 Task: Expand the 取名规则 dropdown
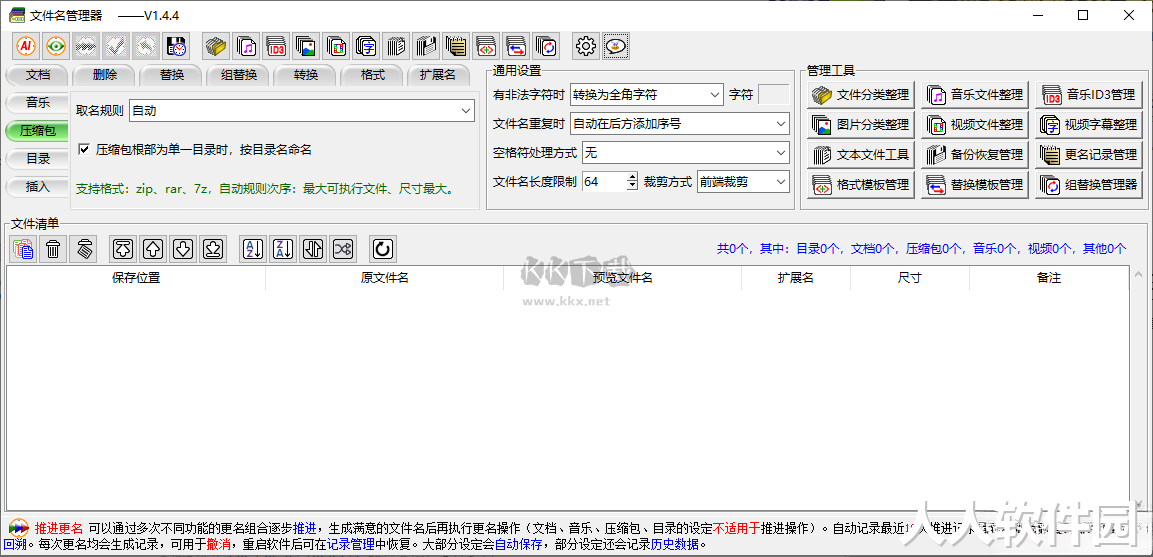tap(301, 111)
